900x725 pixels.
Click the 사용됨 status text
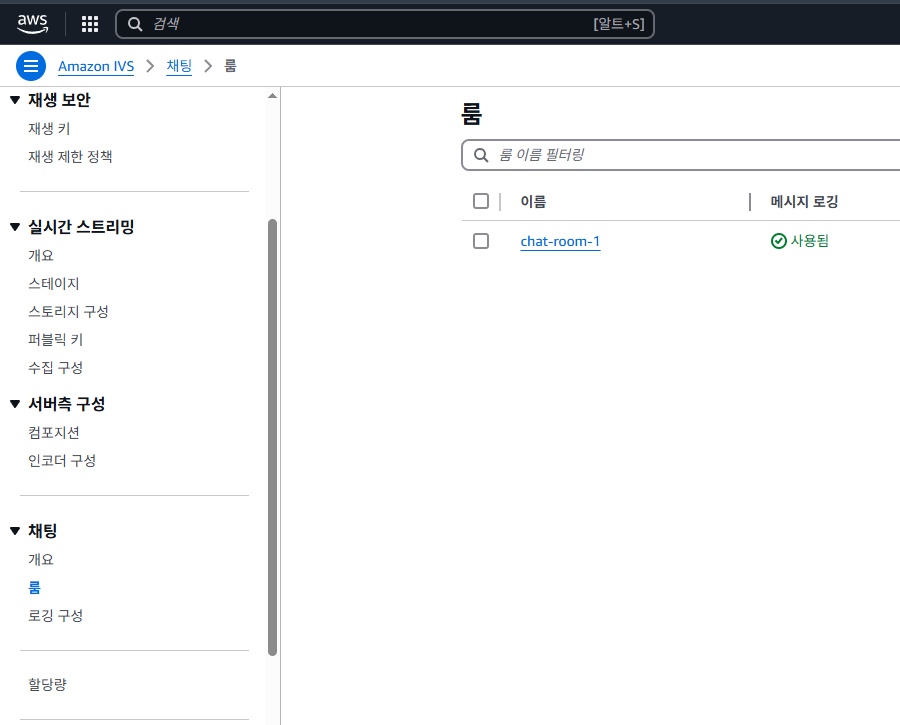click(810, 241)
